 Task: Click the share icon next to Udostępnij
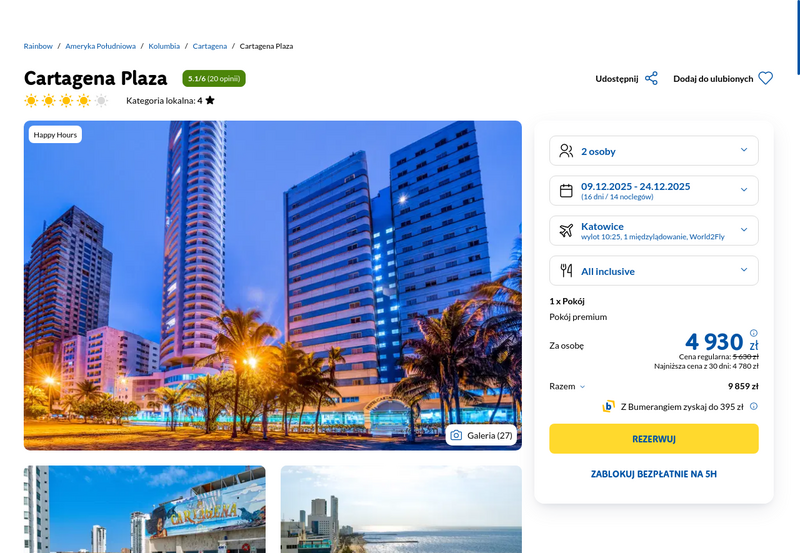pos(652,79)
